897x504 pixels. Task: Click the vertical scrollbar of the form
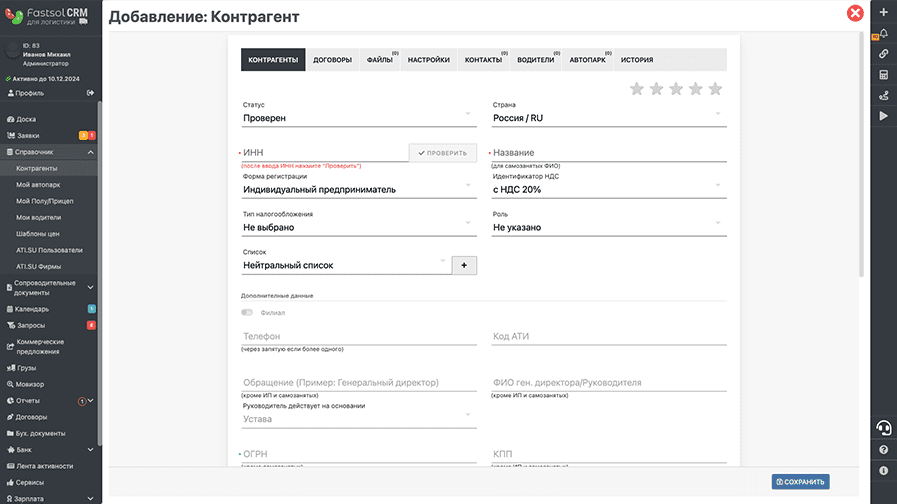(x=862, y=154)
